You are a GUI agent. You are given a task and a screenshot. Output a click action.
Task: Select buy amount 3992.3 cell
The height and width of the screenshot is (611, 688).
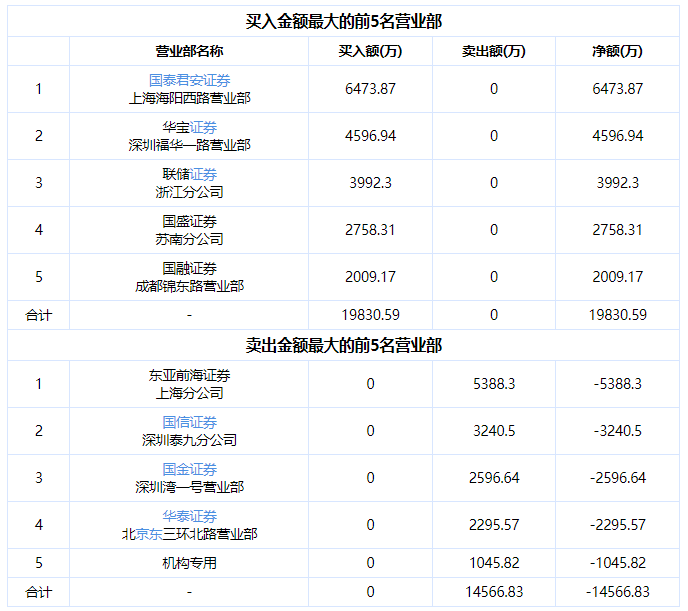(x=370, y=183)
